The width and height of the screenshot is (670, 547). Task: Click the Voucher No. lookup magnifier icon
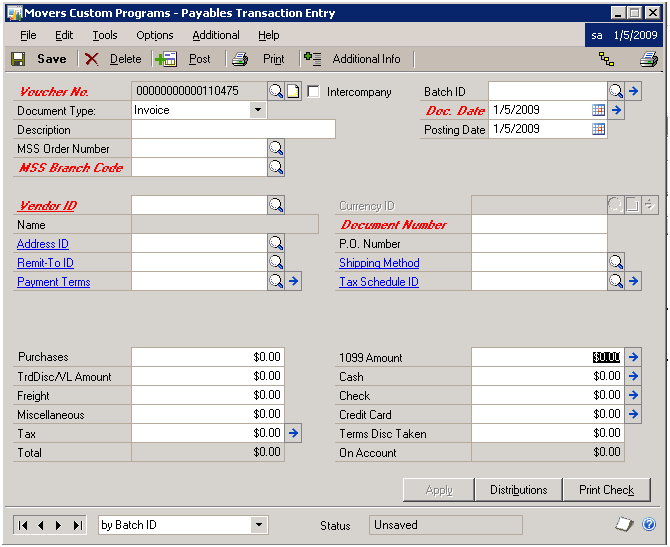(x=276, y=91)
